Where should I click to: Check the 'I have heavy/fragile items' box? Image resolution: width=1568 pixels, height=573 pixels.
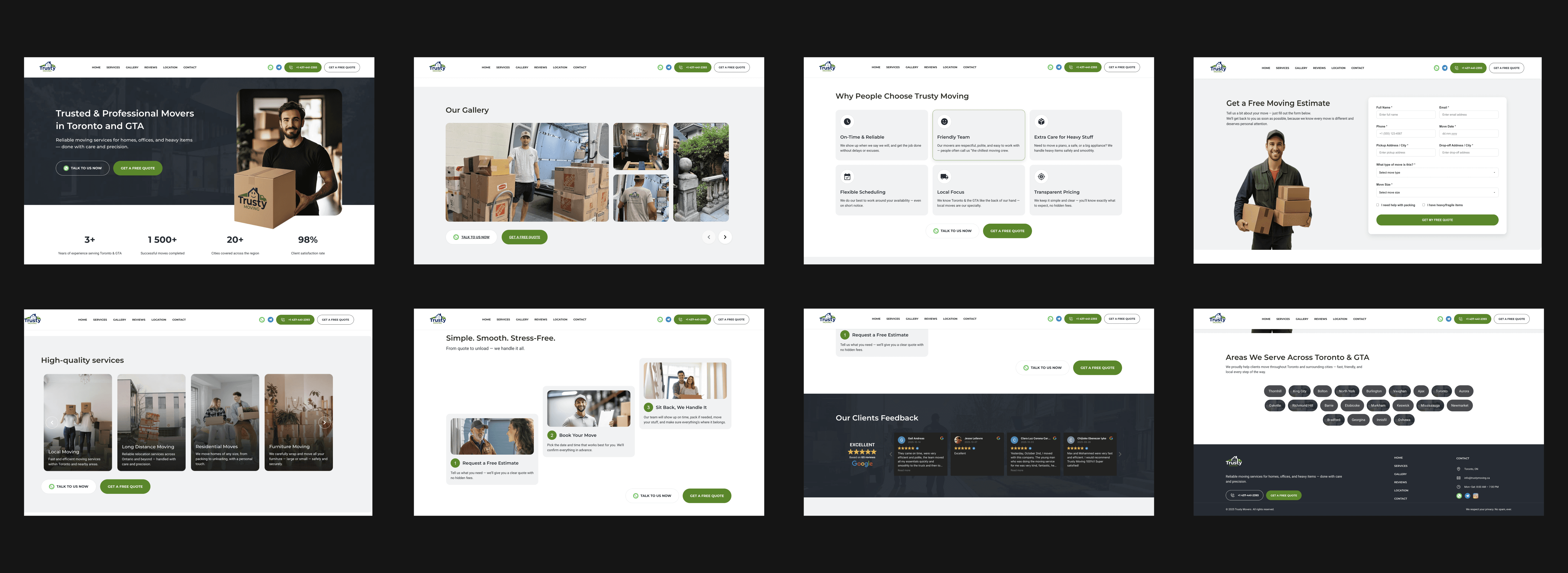(1423, 205)
